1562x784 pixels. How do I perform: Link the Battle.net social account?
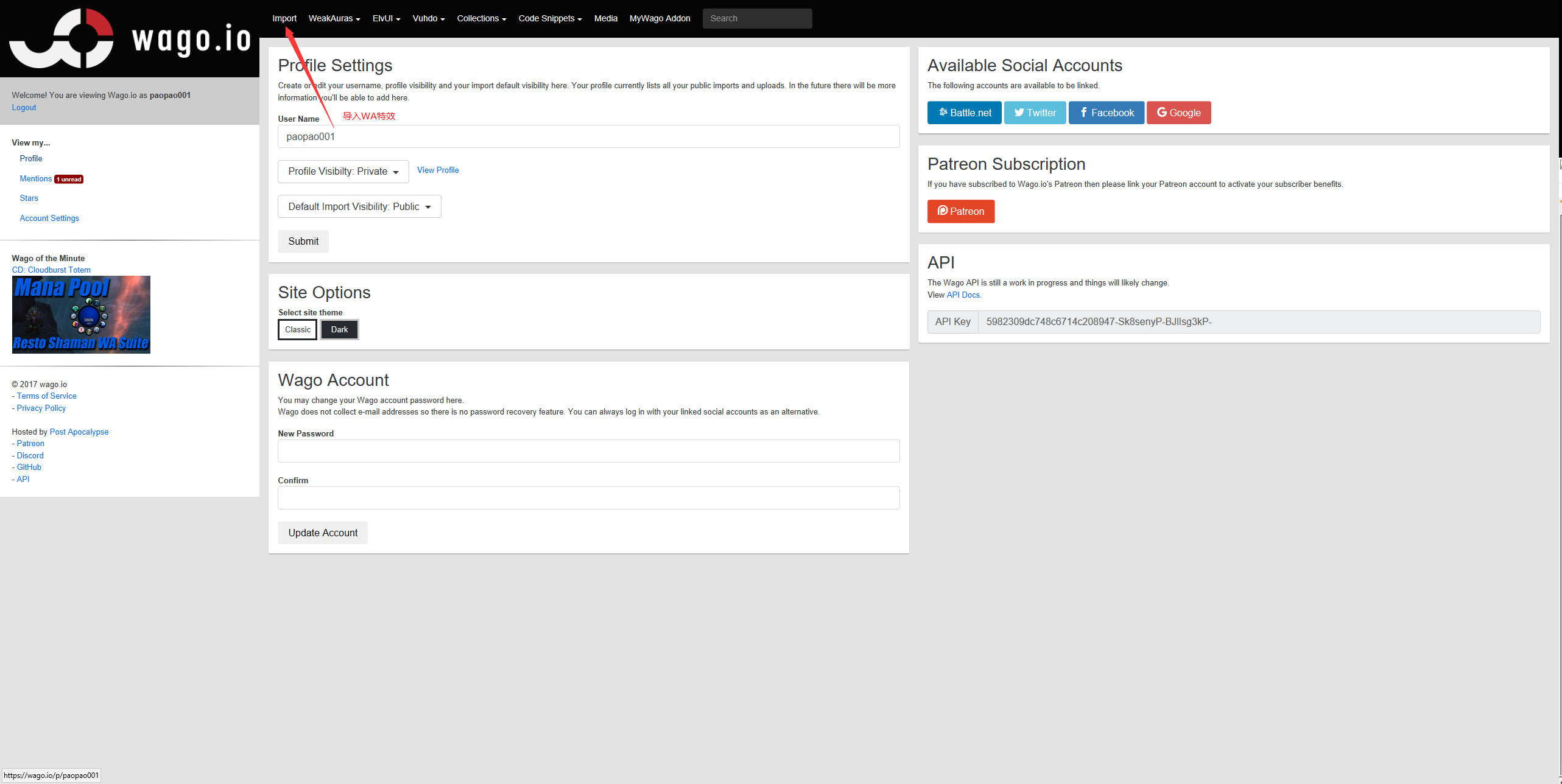click(964, 113)
